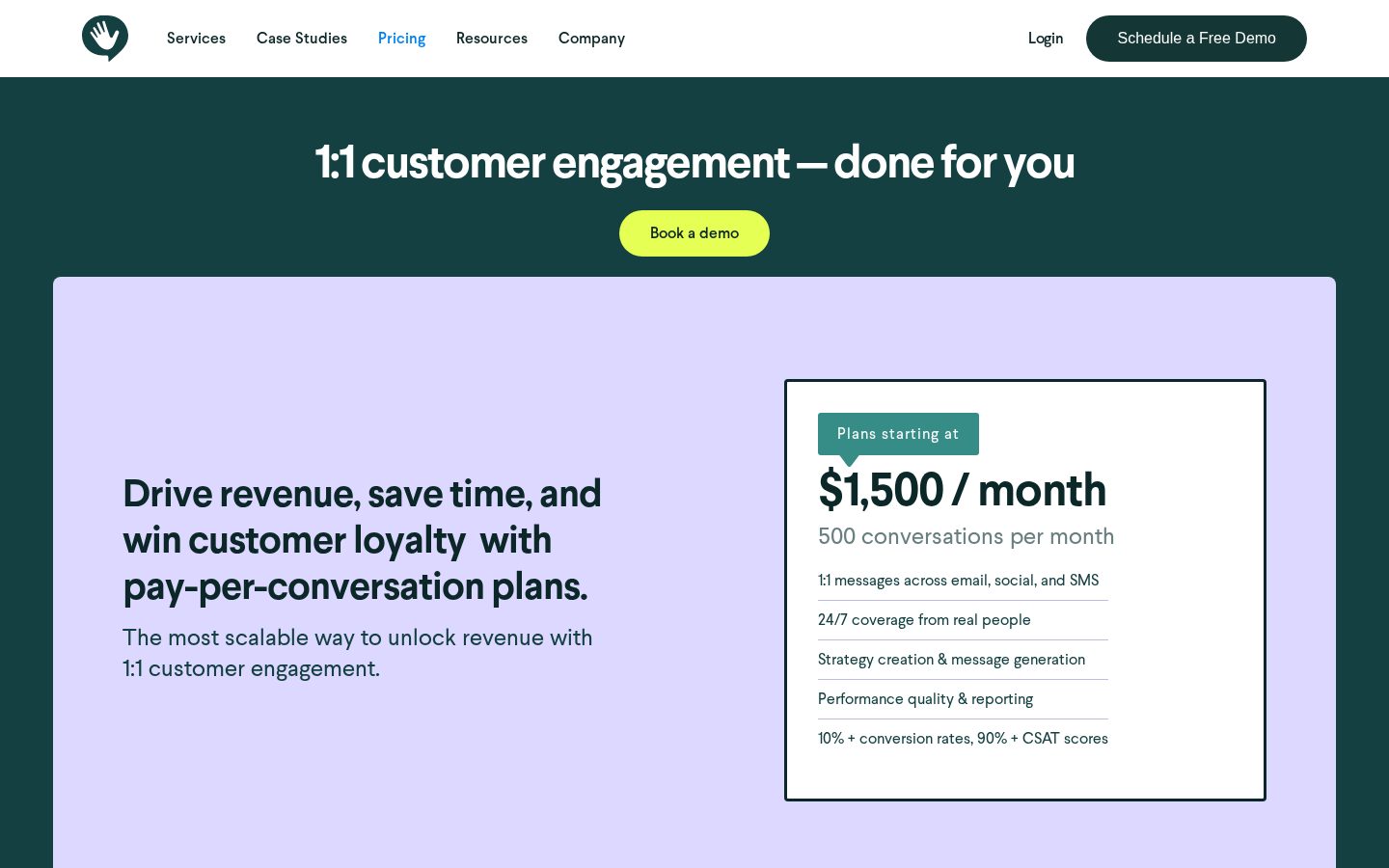Click the Plans starting at badge
The image size is (1389, 868).
898,434
